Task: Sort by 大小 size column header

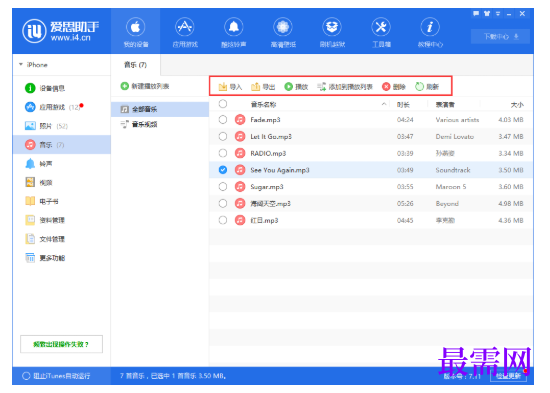Action: tap(517, 105)
